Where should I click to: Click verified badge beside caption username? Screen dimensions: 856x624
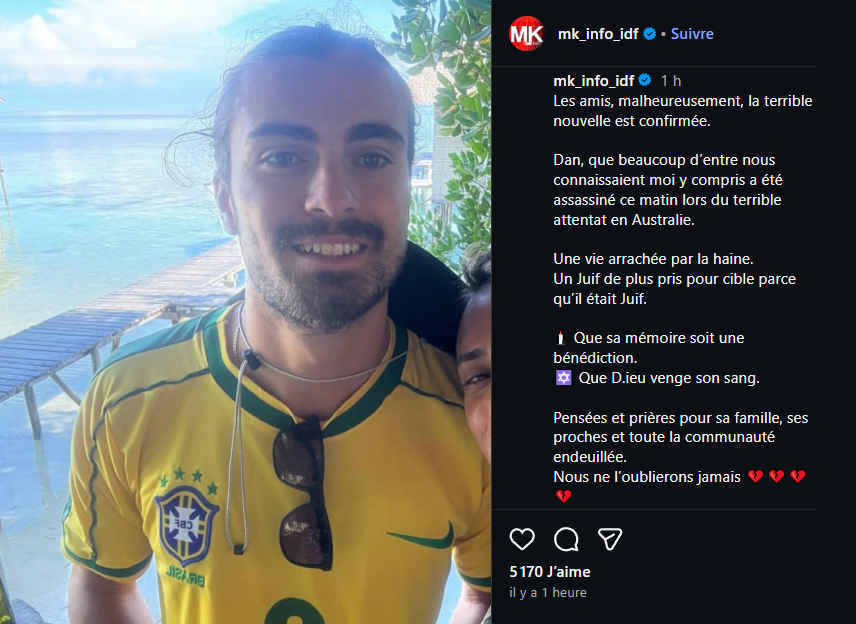pos(645,81)
